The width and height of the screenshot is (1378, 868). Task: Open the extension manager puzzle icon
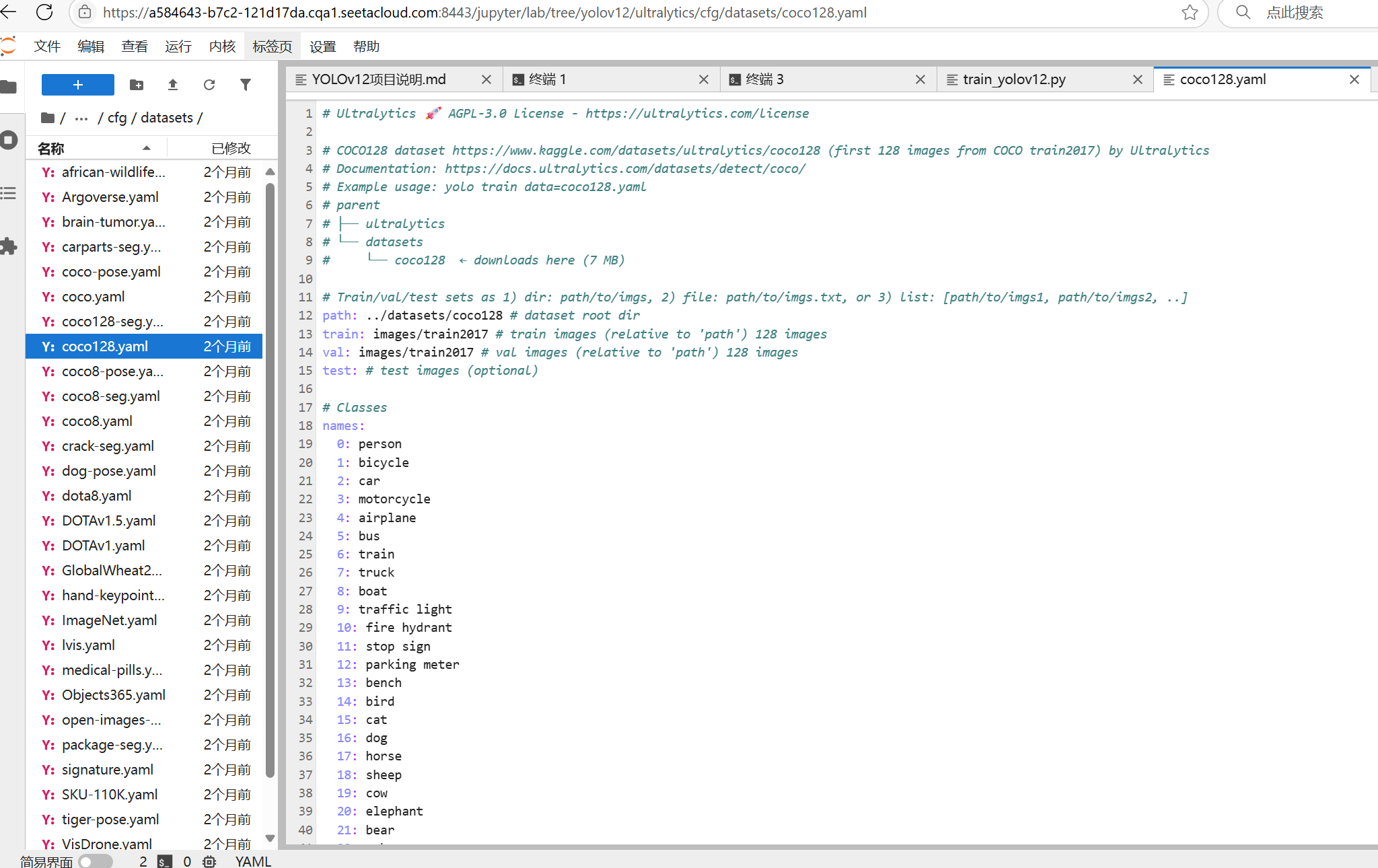[9, 246]
